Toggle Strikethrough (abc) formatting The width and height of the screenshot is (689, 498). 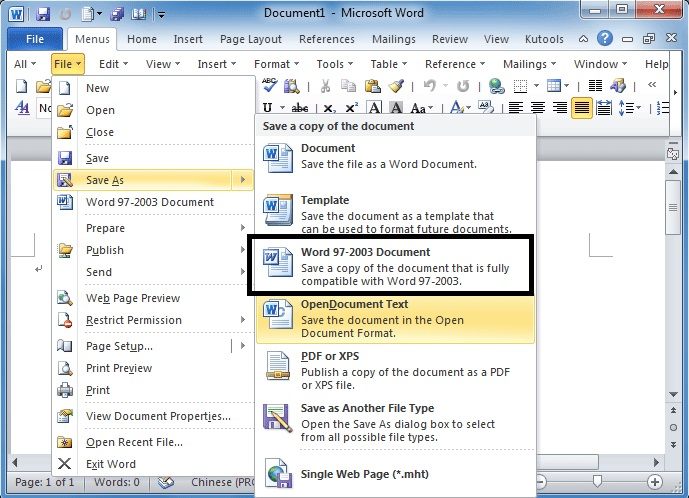[300, 108]
